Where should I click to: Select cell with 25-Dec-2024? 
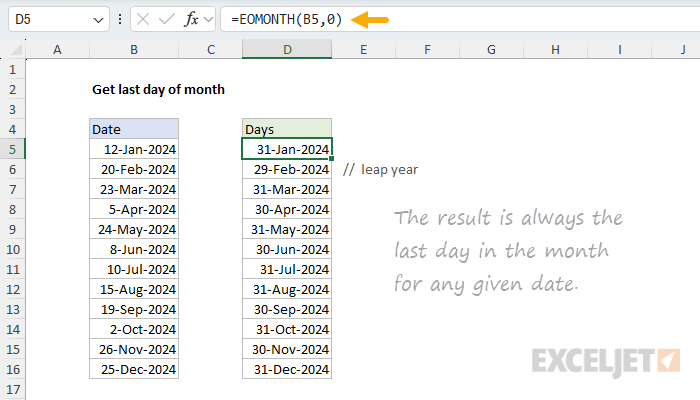click(x=134, y=369)
